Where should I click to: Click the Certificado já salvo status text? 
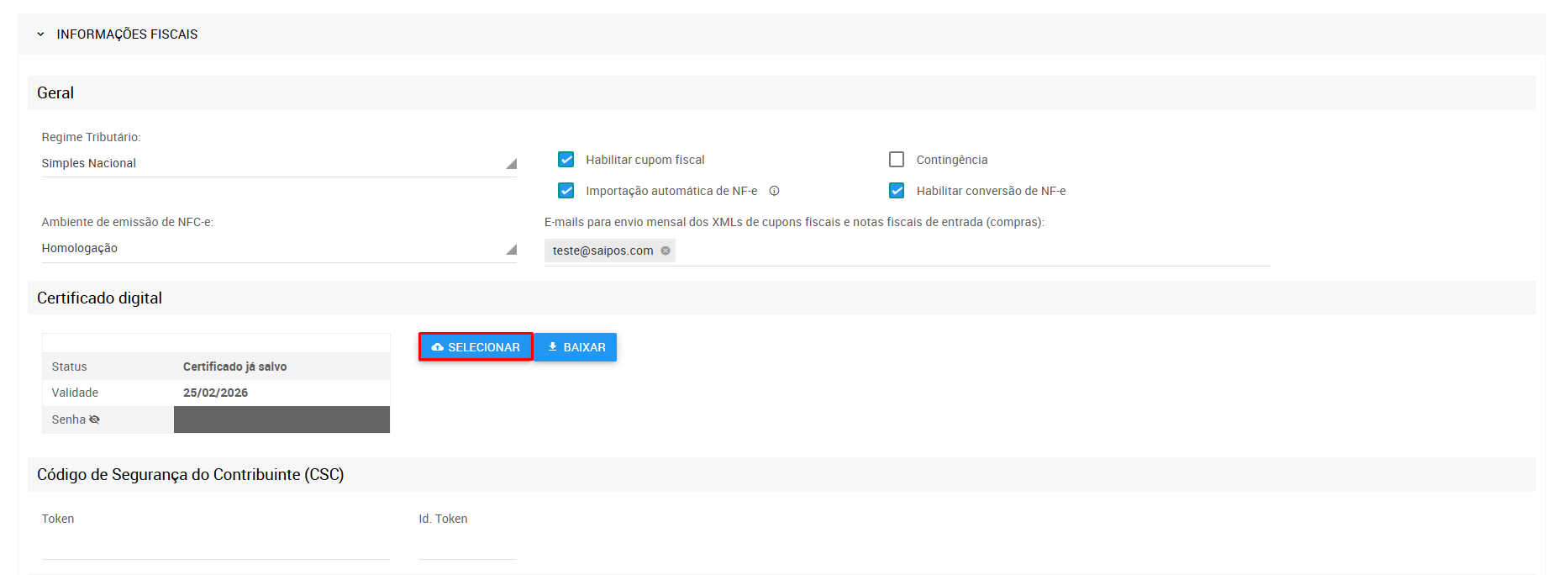pos(234,367)
